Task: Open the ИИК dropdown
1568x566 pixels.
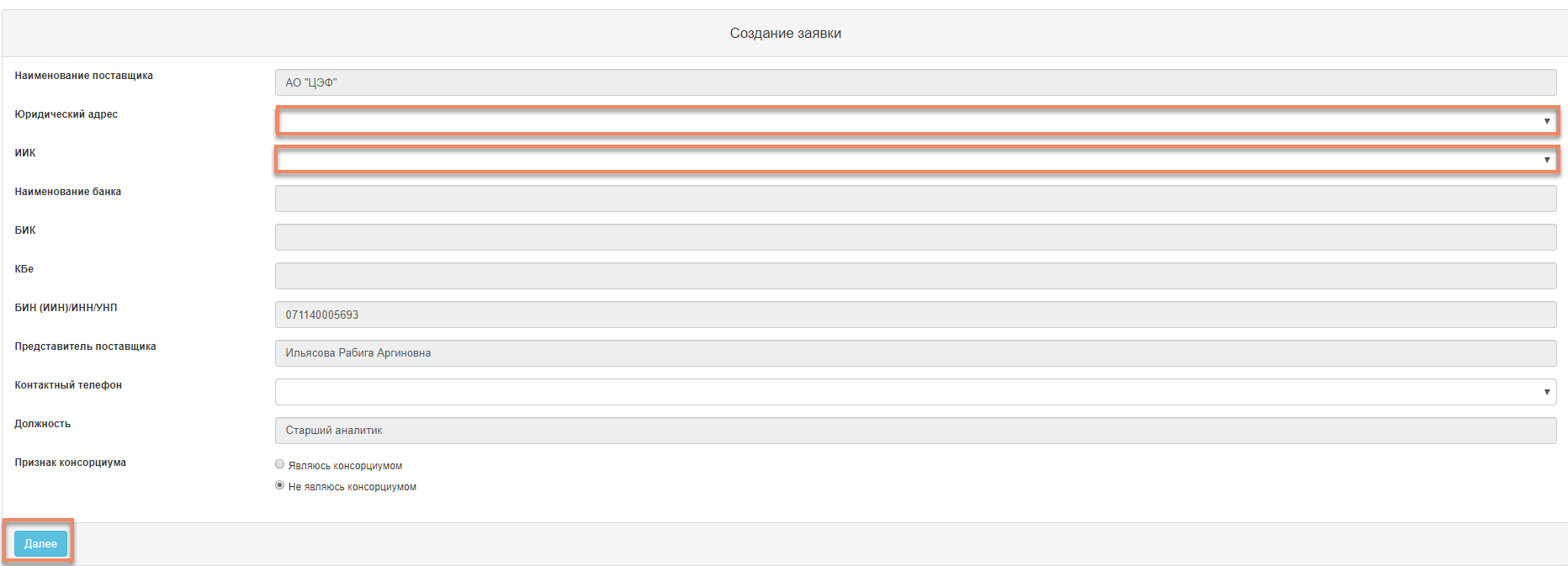Action: [915, 160]
